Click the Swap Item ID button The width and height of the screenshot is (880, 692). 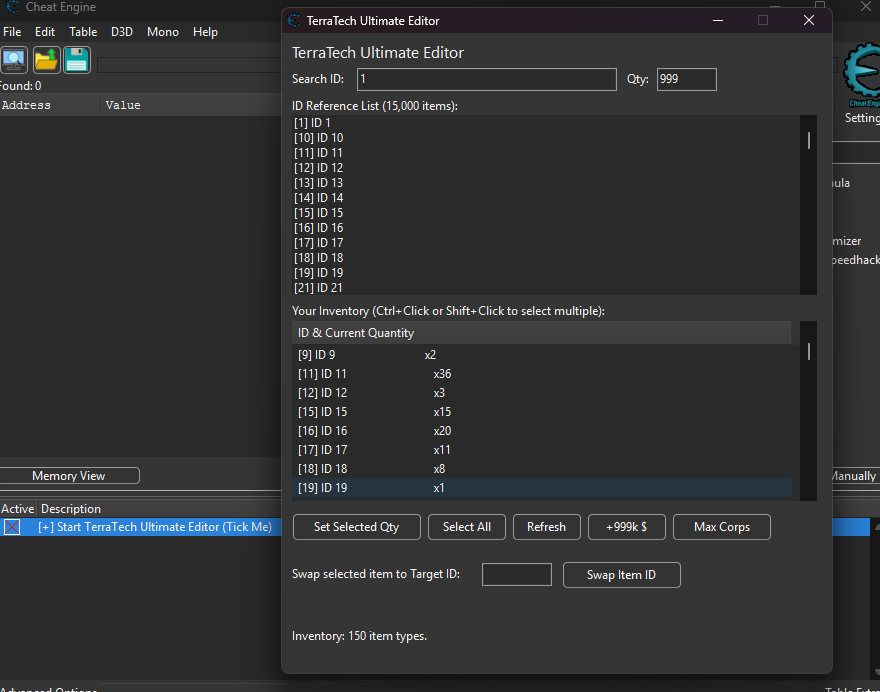point(621,575)
